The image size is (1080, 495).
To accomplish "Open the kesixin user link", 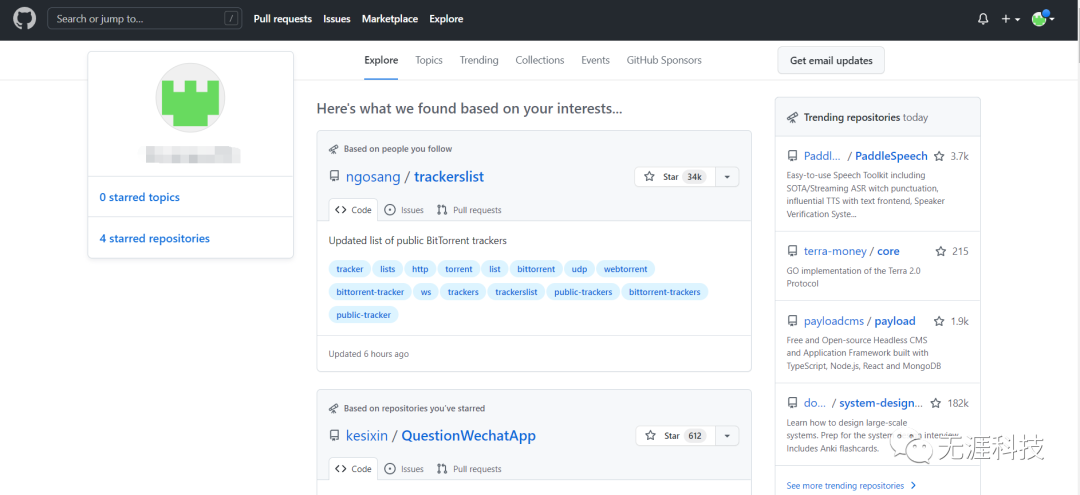I will (366, 436).
